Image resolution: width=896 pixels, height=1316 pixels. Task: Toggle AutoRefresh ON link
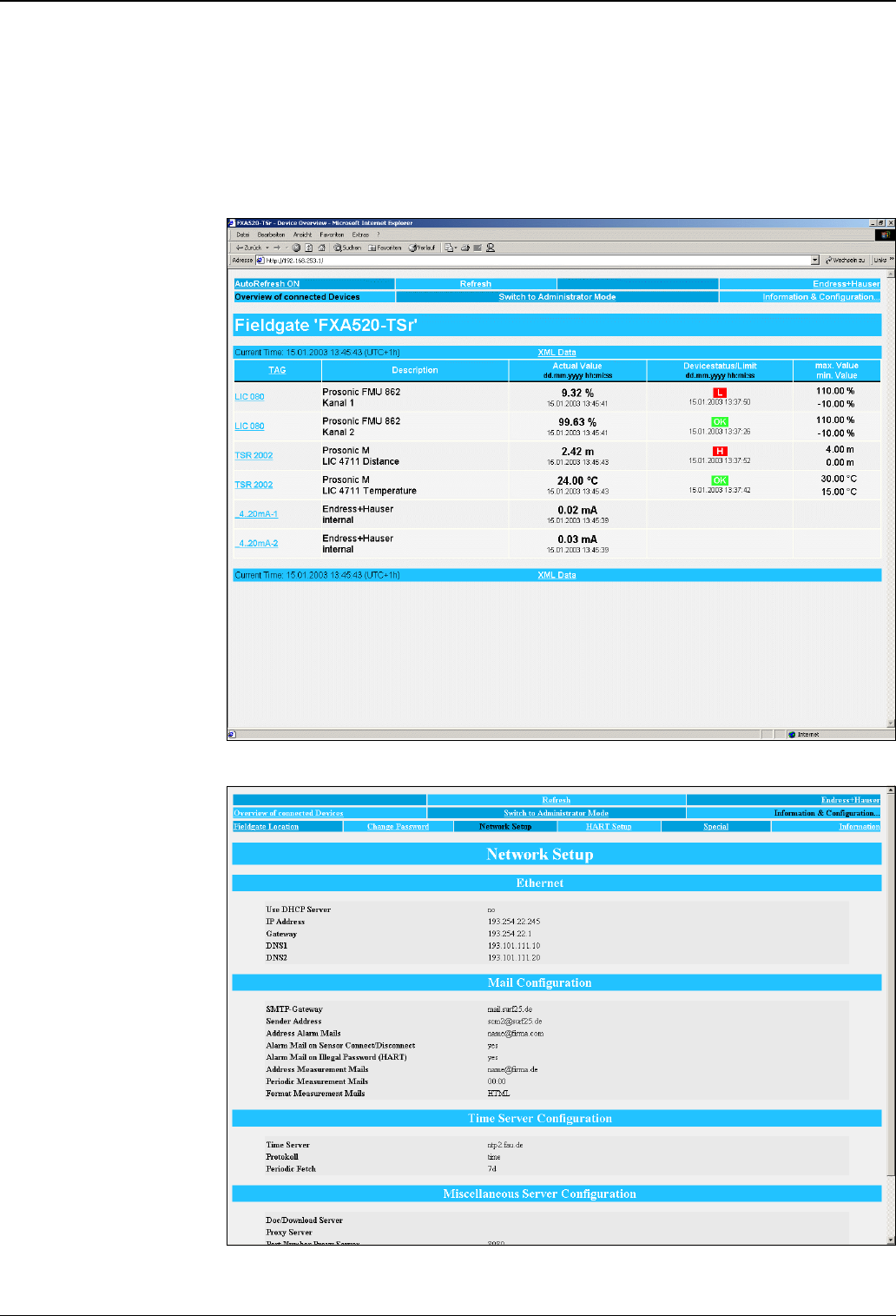267,284
